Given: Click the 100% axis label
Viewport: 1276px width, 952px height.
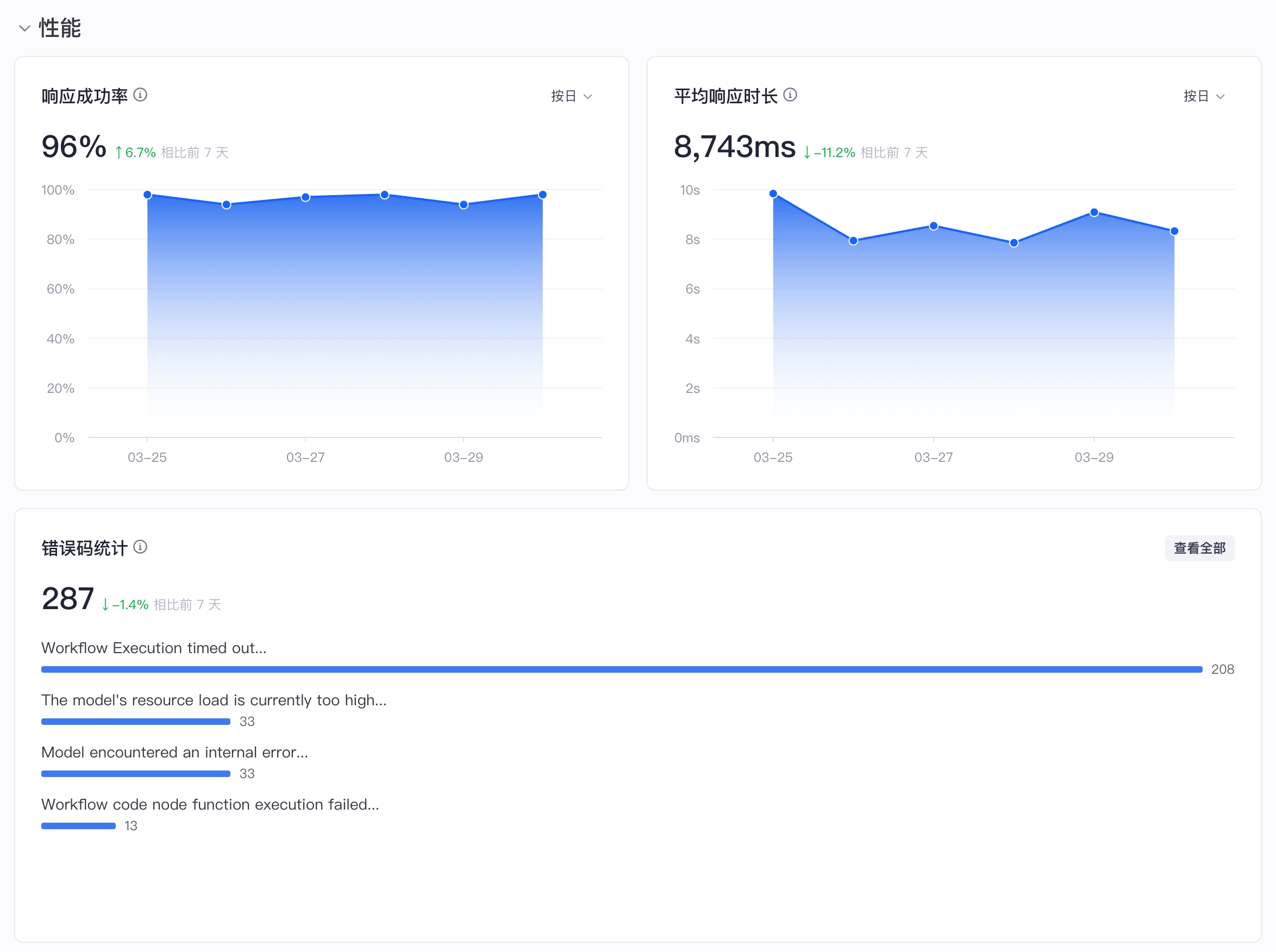Looking at the screenshot, I should click(x=58, y=190).
